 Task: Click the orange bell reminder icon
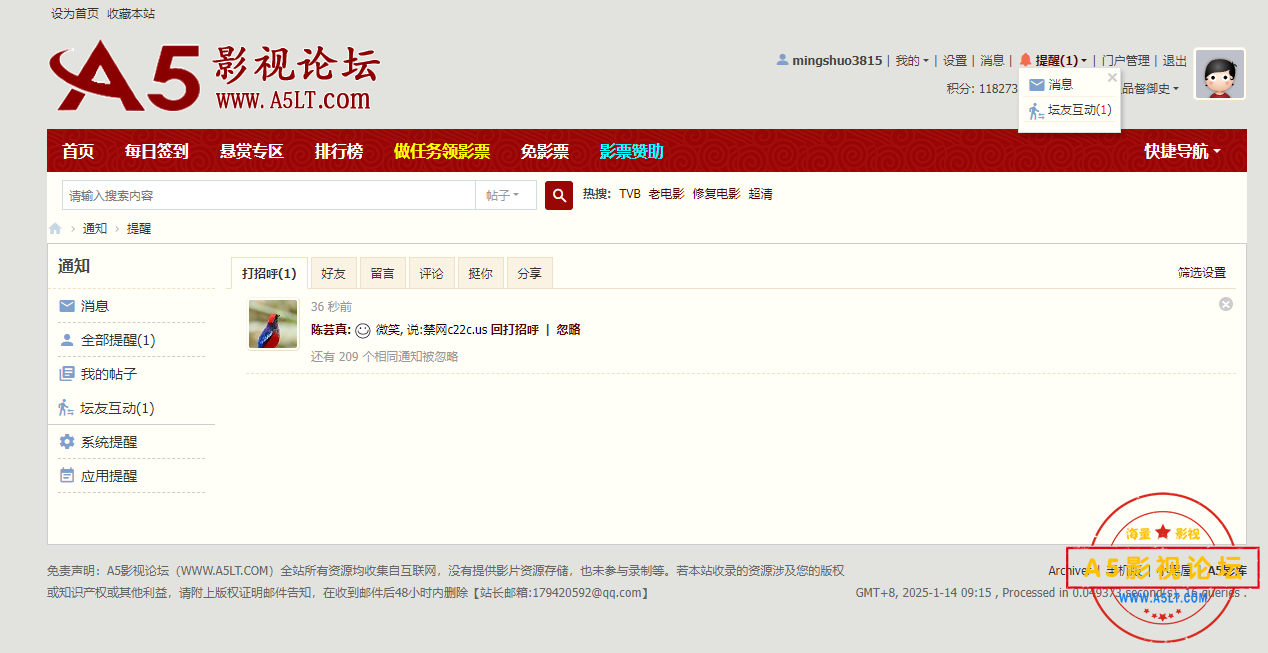(1025, 60)
